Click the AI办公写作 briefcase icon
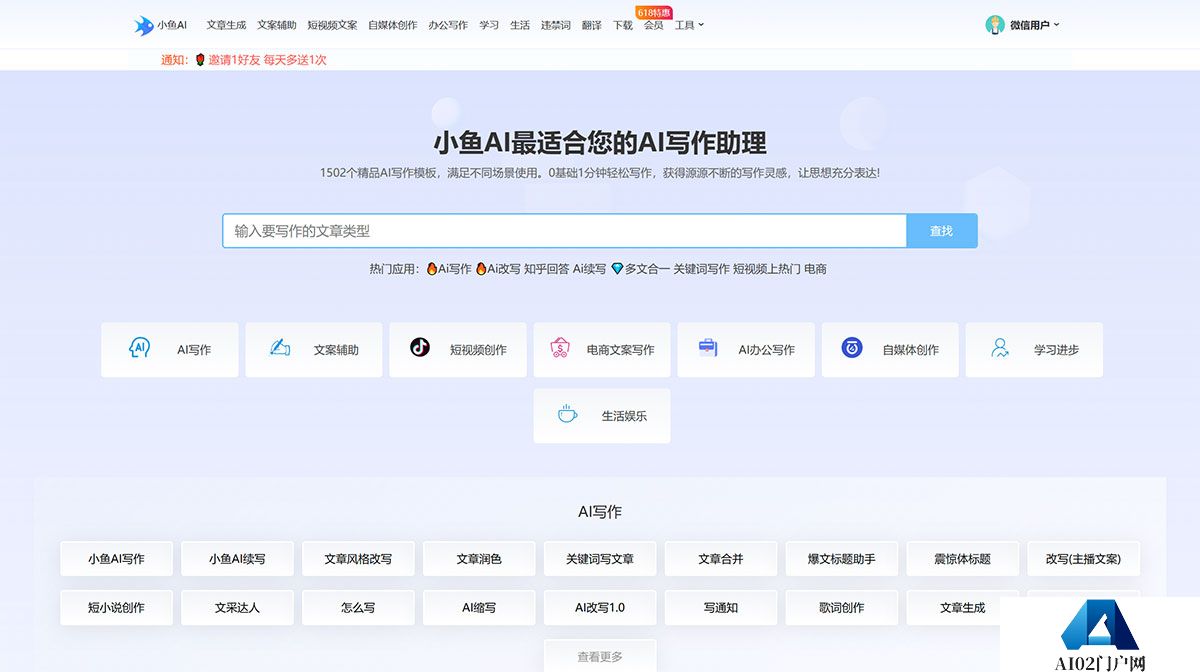The width and height of the screenshot is (1200, 672). pyautogui.click(x=708, y=348)
